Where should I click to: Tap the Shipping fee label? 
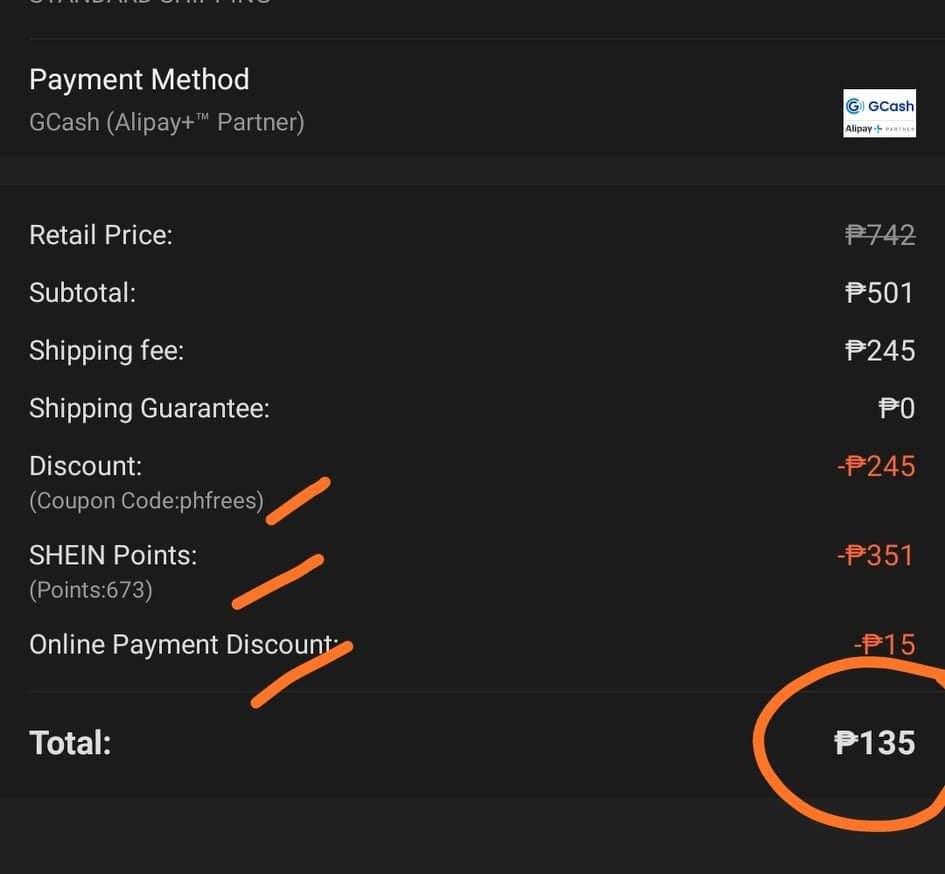[107, 351]
